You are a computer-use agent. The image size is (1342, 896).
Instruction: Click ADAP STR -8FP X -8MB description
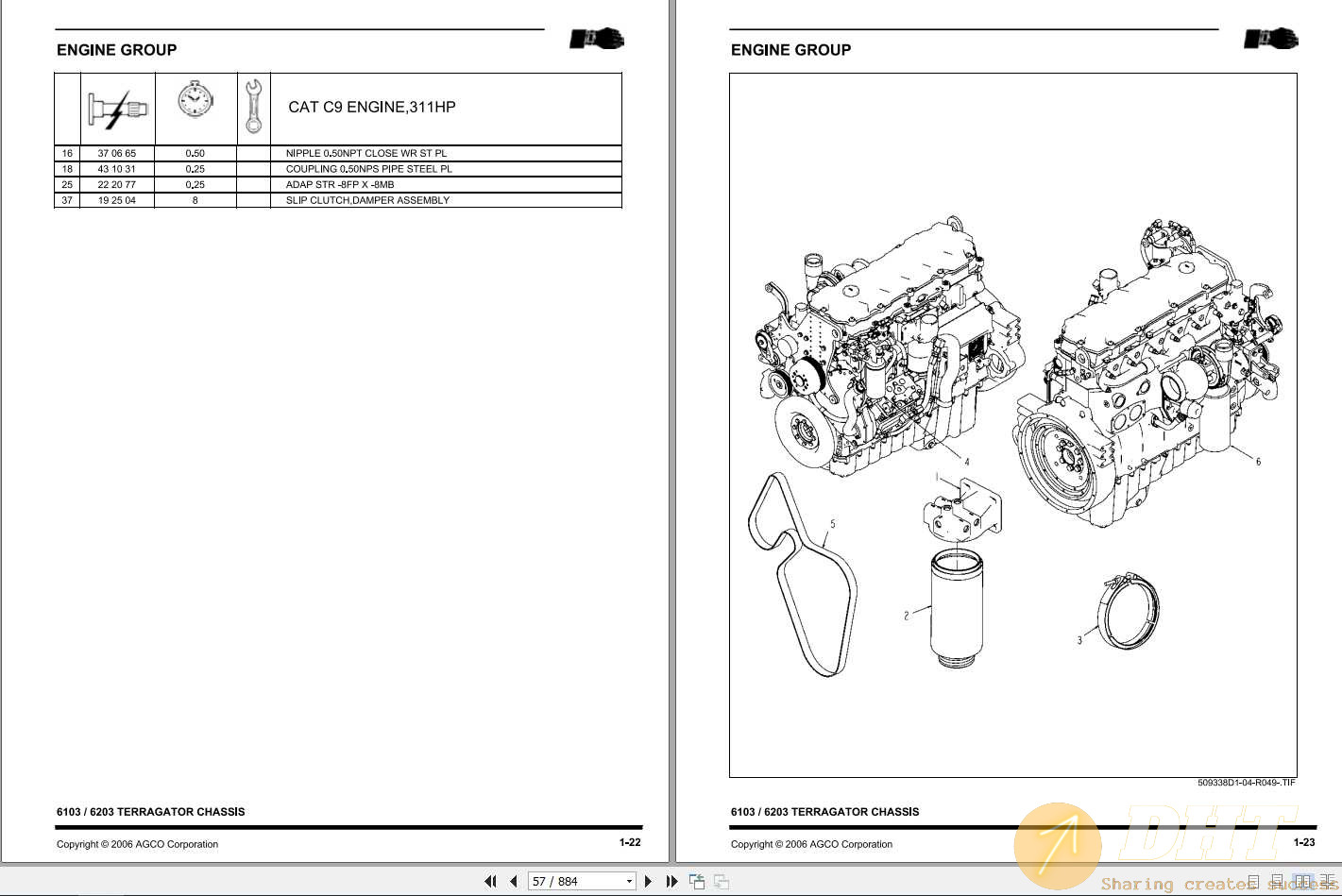click(x=340, y=185)
